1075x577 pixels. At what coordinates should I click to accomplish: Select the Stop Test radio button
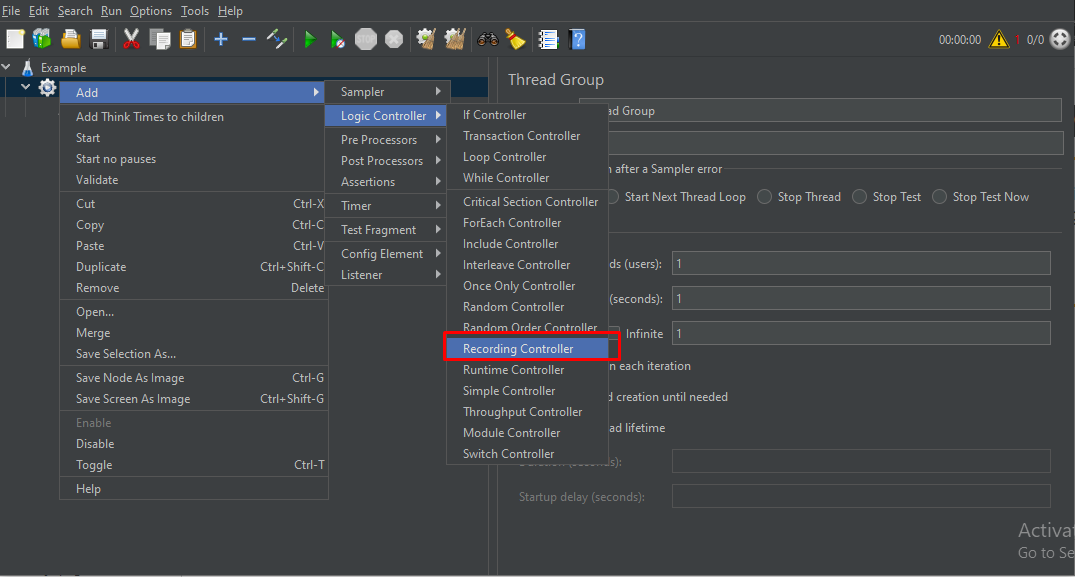click(x=859, y=197)
